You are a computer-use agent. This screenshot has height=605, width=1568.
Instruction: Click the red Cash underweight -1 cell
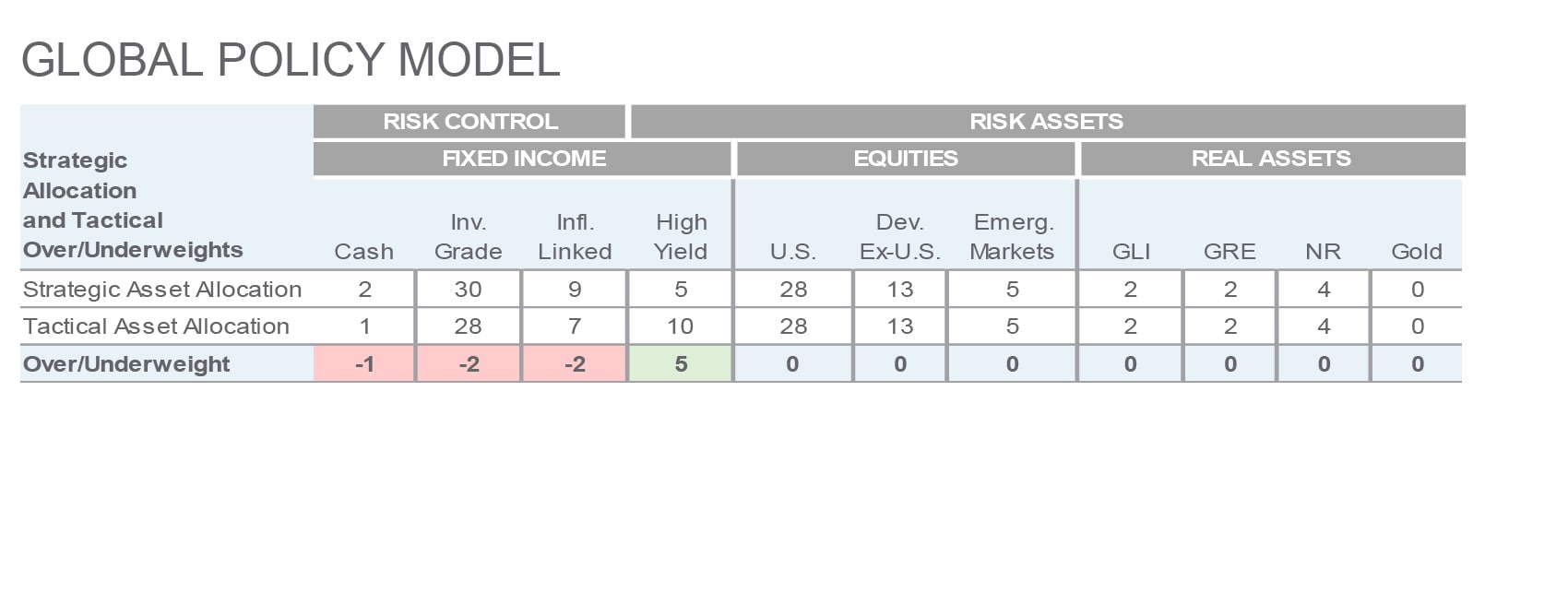click(x=364, y=363)
